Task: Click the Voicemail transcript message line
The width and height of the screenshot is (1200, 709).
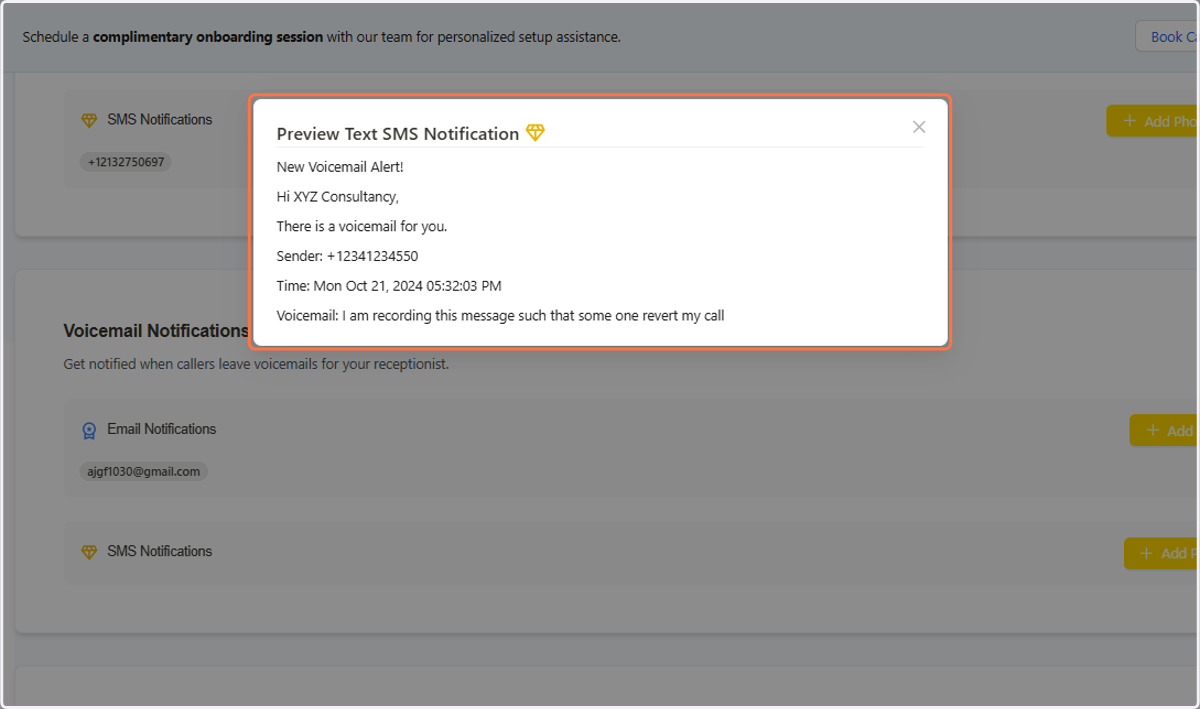Action: pos(500,316)
